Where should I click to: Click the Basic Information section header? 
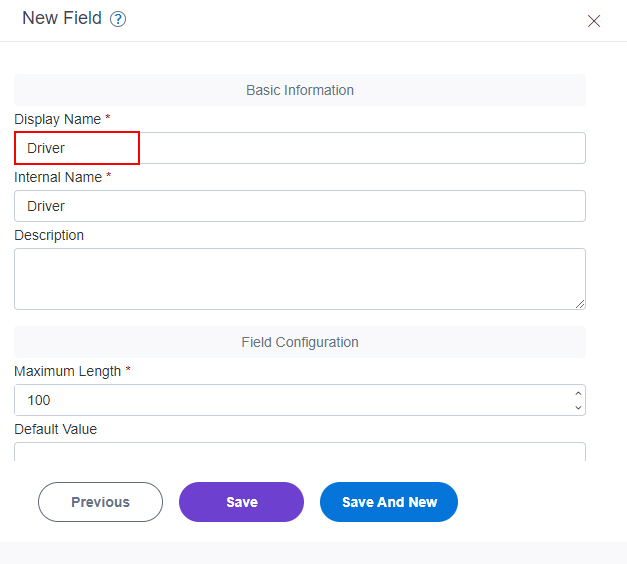[300, 90]
